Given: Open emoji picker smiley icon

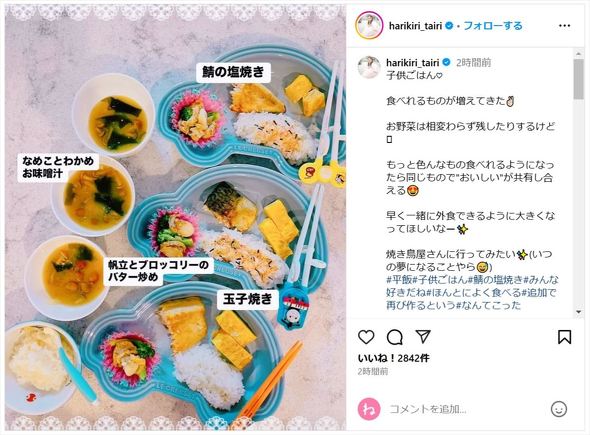Looking at the screenshot, I should [559, 409].
